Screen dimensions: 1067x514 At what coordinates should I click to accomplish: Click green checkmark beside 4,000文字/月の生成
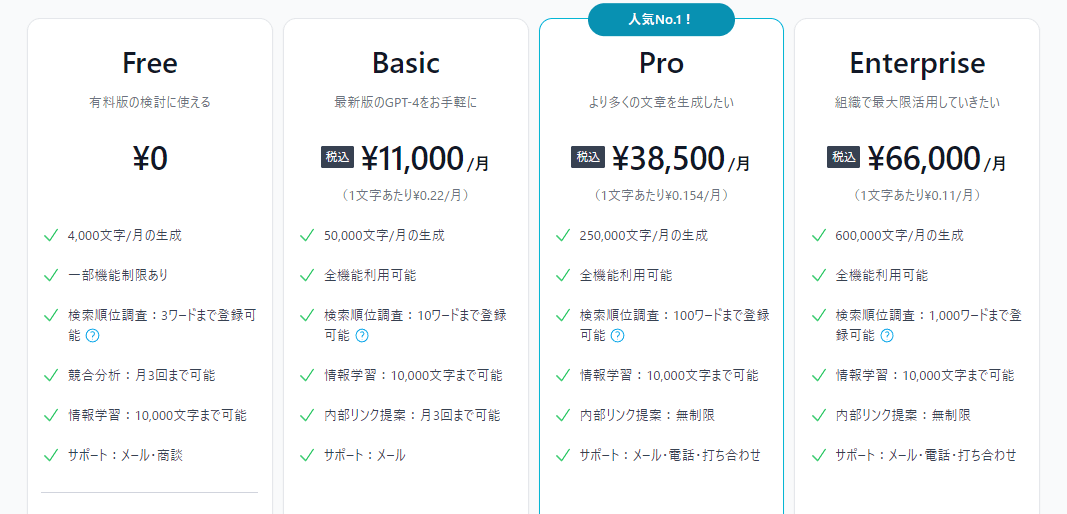tap(50, 236)
